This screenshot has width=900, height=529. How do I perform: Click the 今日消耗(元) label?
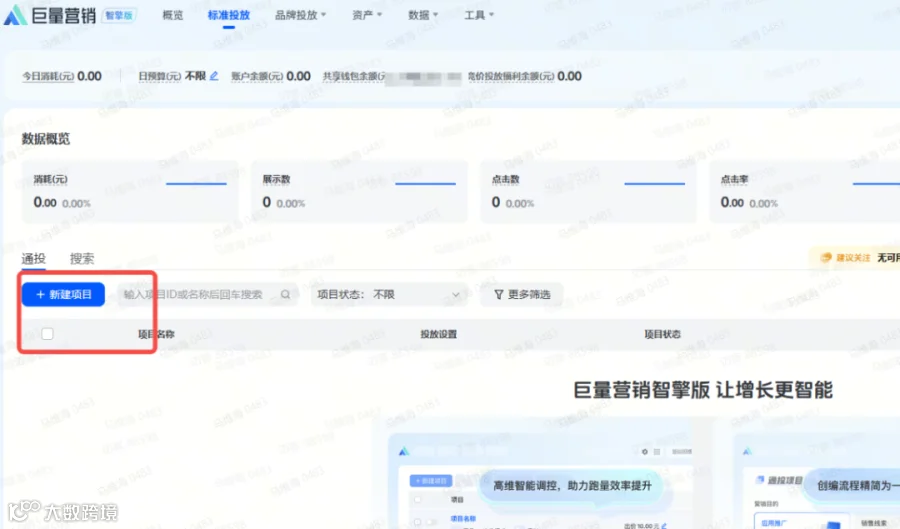(48, 76)
